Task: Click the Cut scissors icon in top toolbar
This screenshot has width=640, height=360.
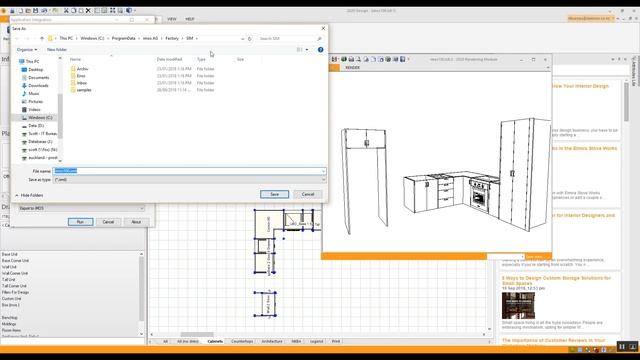Action: point(66,11)
